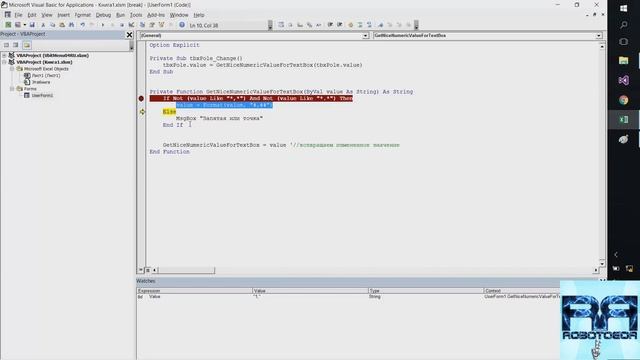Click the Value watch expression row

click(x=348, y=297)
